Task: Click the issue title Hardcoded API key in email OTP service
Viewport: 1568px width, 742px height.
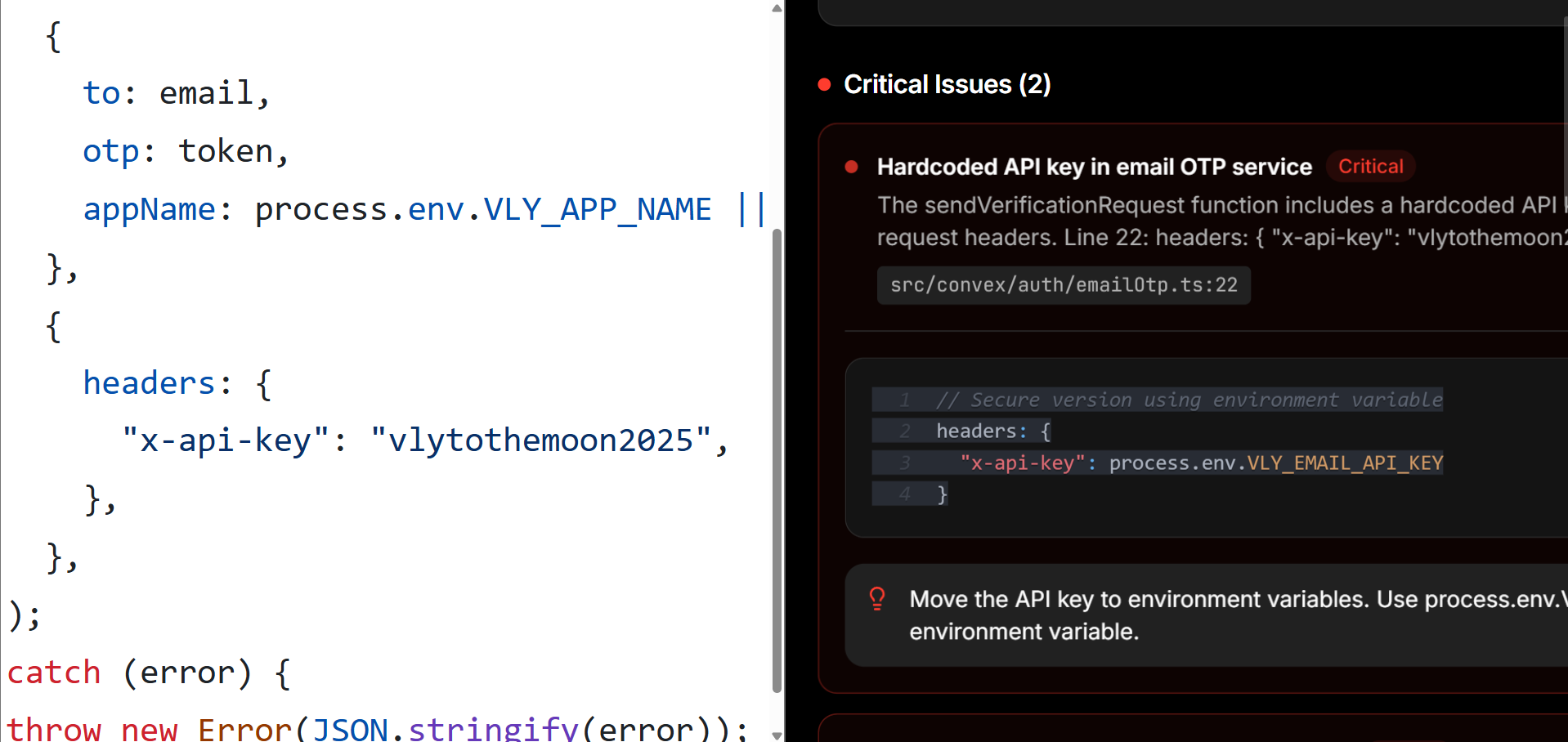Action: 1094,167
